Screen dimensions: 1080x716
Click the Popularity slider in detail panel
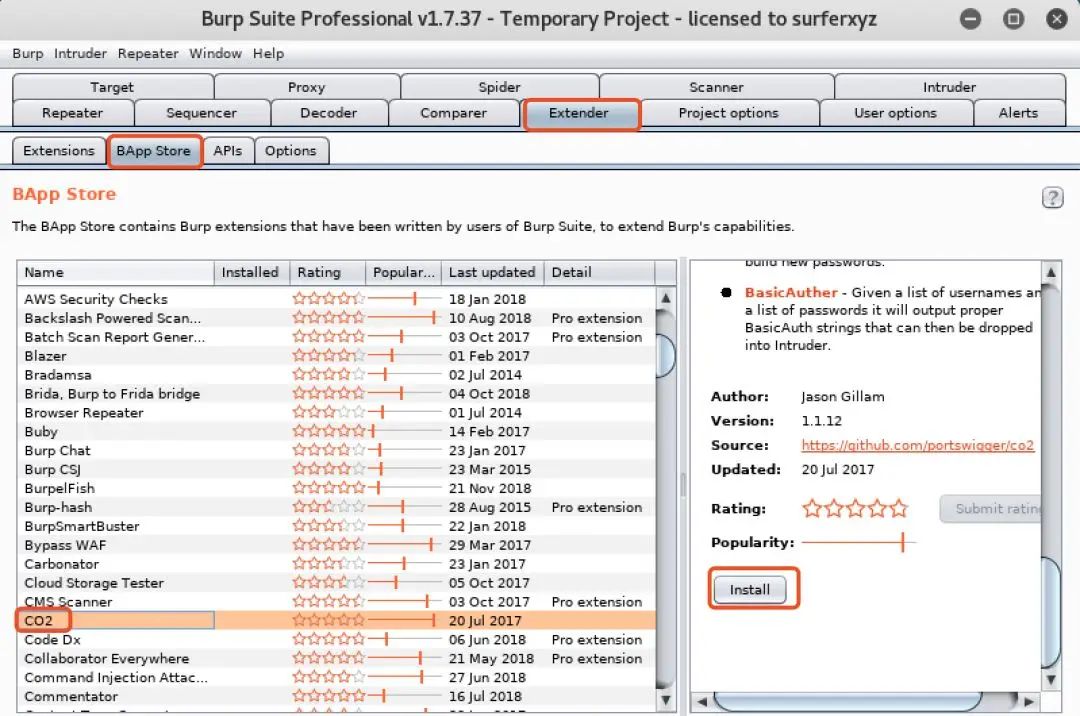(x=858, y=543)
